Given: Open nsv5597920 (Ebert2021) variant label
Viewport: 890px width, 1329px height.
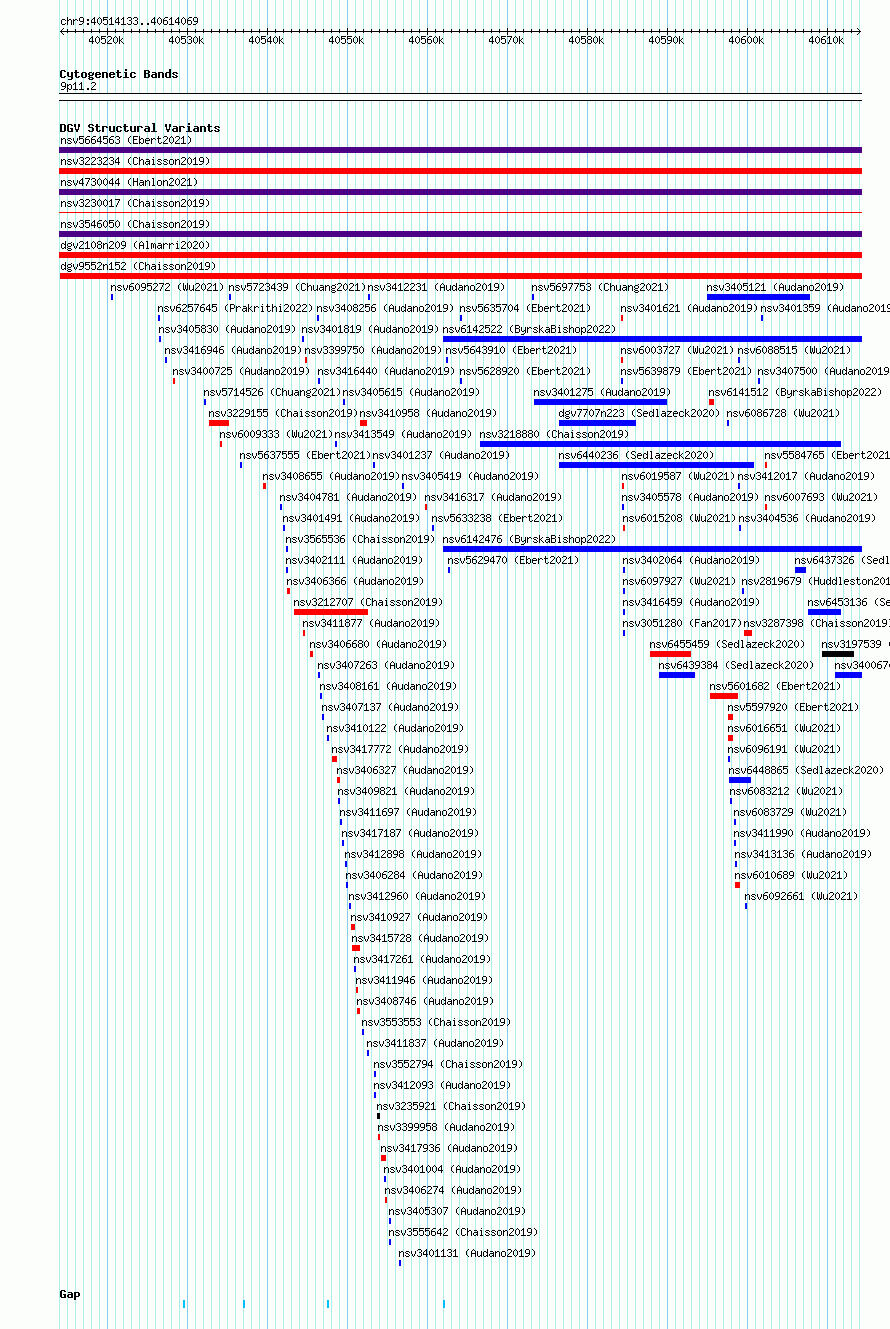Looking at the screenshot, I should tap(793, 708).
